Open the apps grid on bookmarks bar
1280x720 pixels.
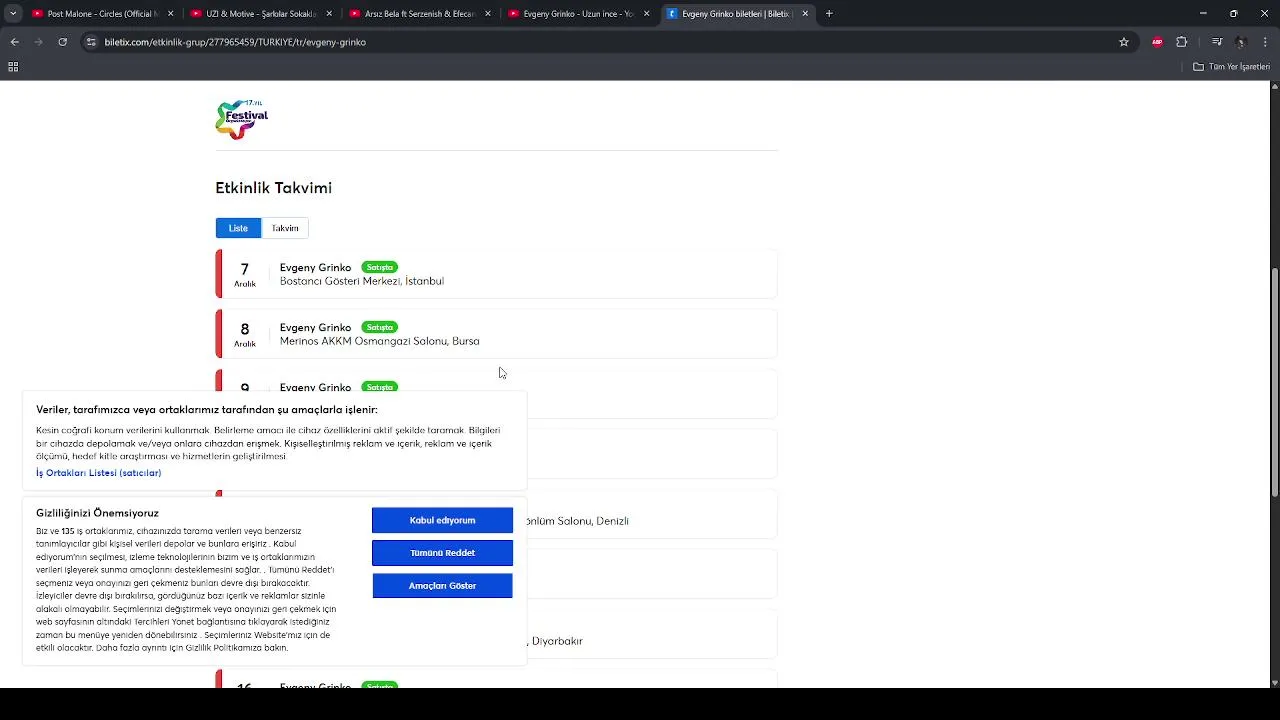tap(13, 67)
